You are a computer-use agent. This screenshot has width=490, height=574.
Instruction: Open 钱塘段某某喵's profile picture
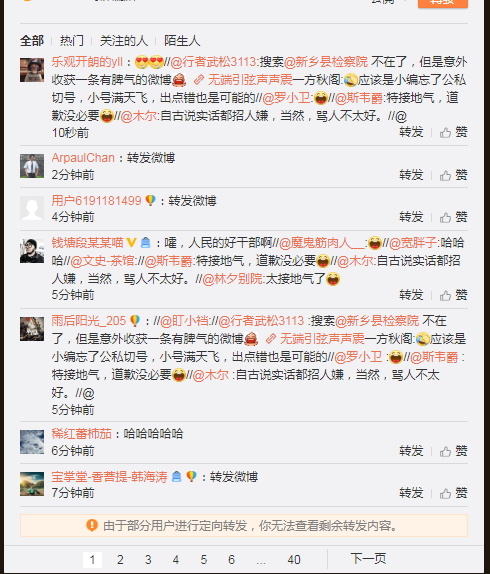32,251
